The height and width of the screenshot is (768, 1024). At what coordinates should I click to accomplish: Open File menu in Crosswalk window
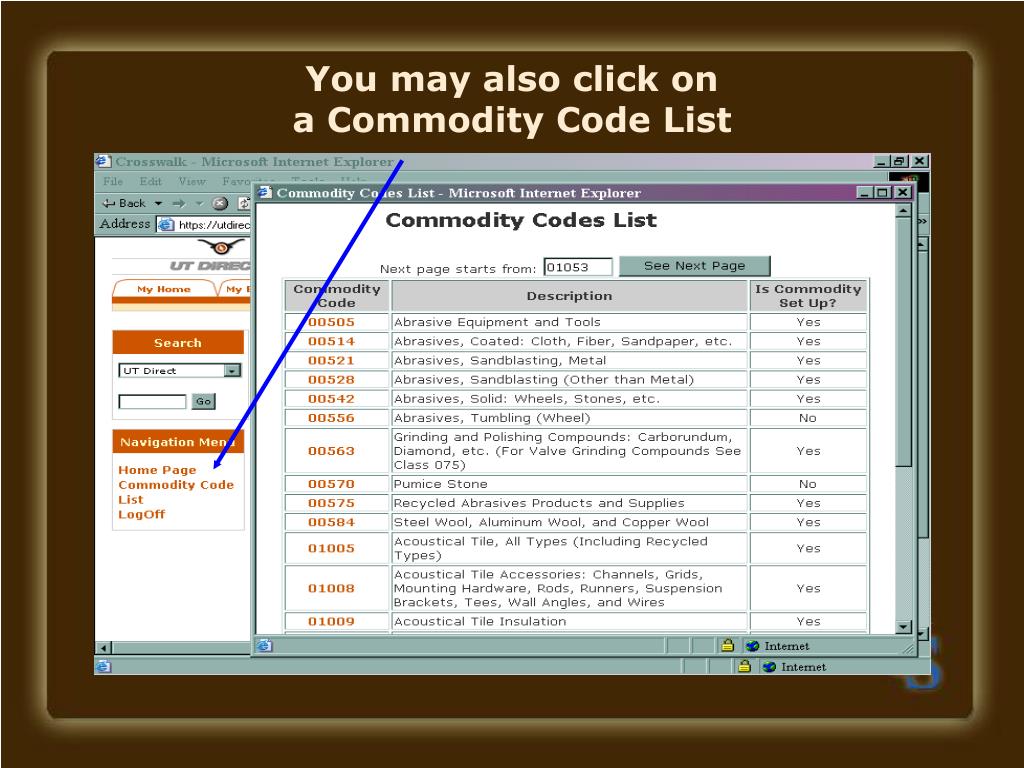113,182
